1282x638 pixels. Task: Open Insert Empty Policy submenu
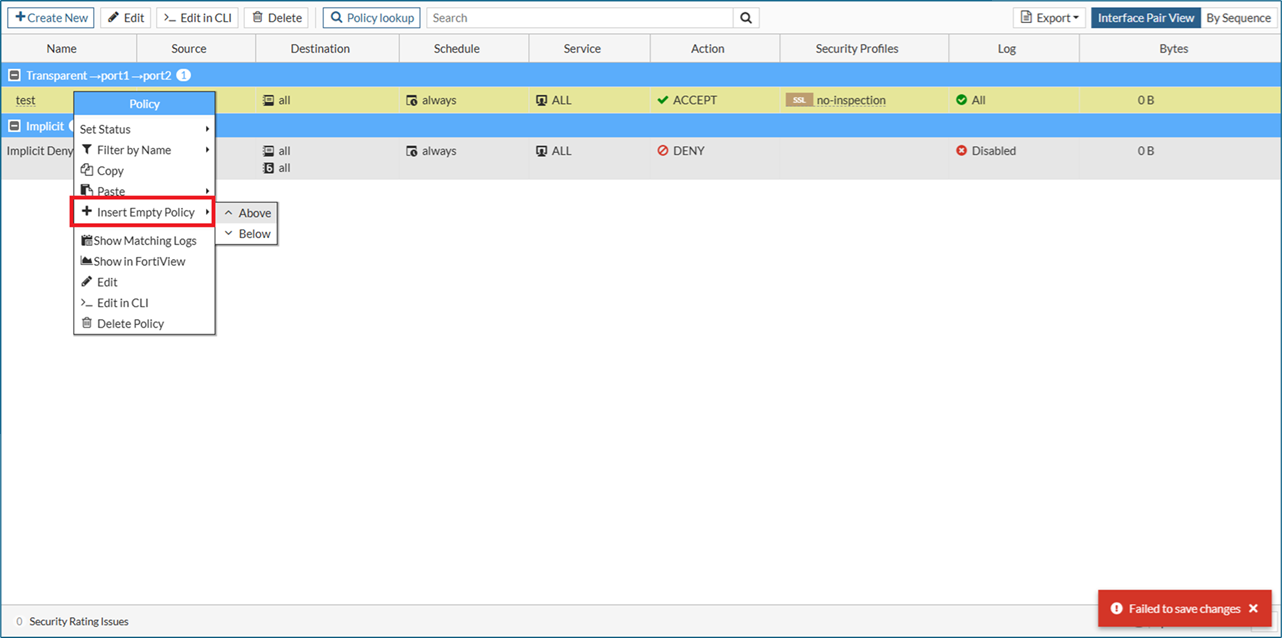(145, 212)
